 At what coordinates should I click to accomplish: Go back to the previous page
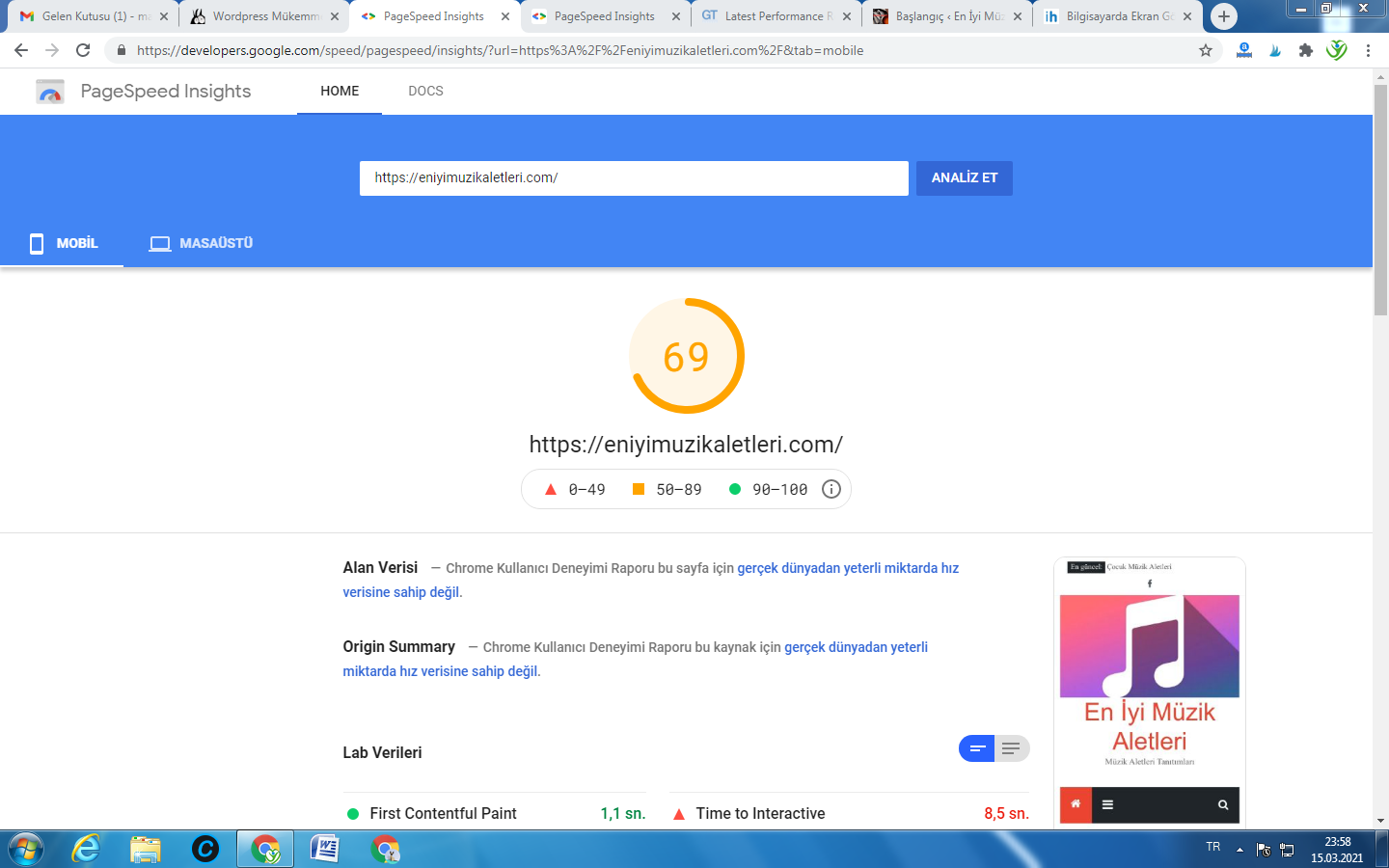point(21,50)
